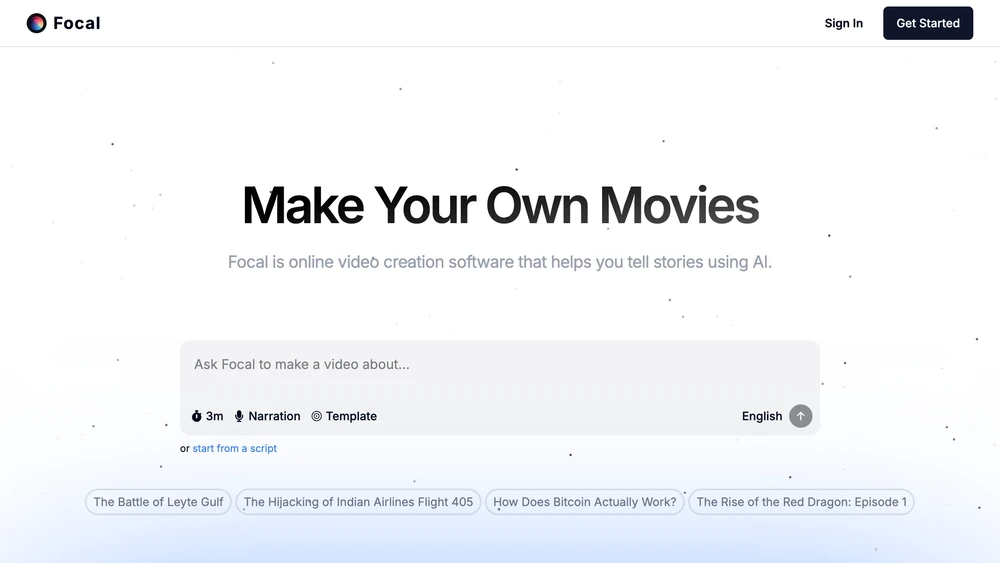Follow the start from a script link

(235, 448)
